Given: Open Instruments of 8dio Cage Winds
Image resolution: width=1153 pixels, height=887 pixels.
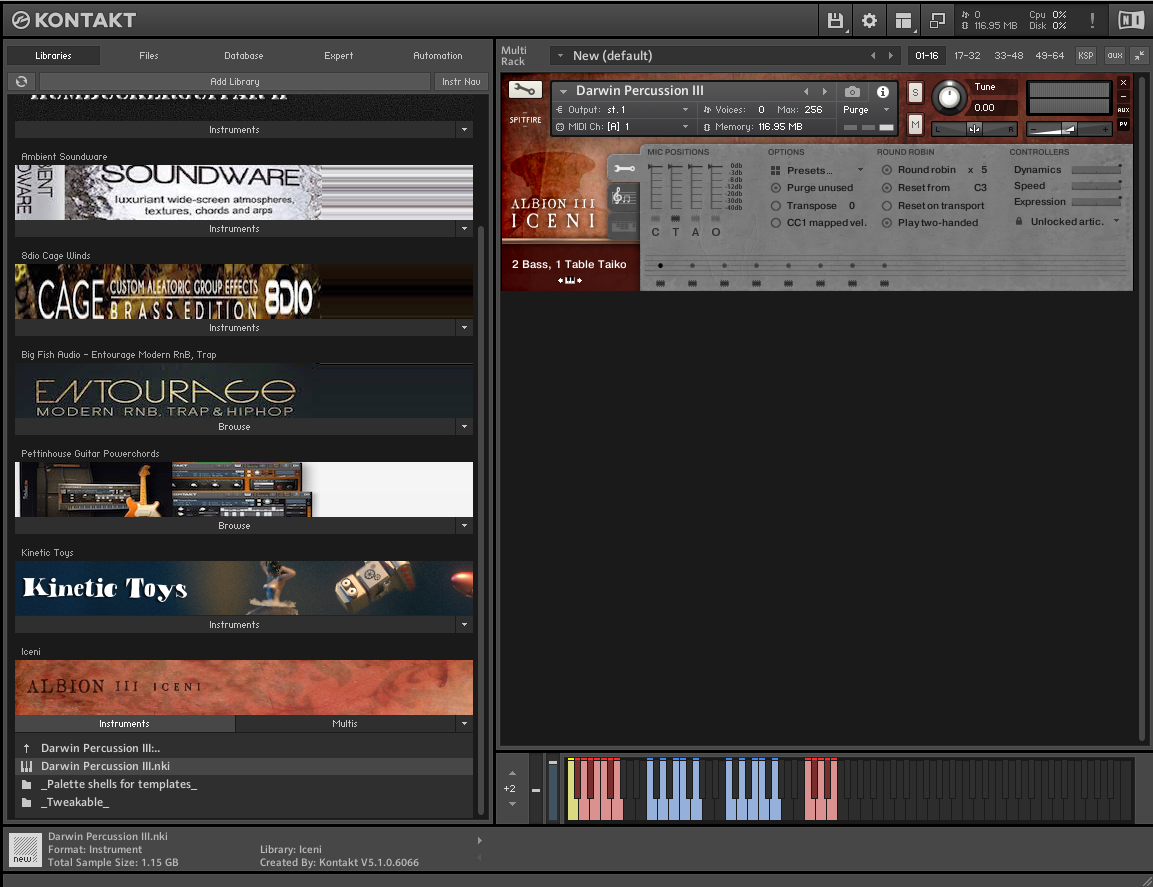Looking at the screenshot, I should (x=235, y=328).
